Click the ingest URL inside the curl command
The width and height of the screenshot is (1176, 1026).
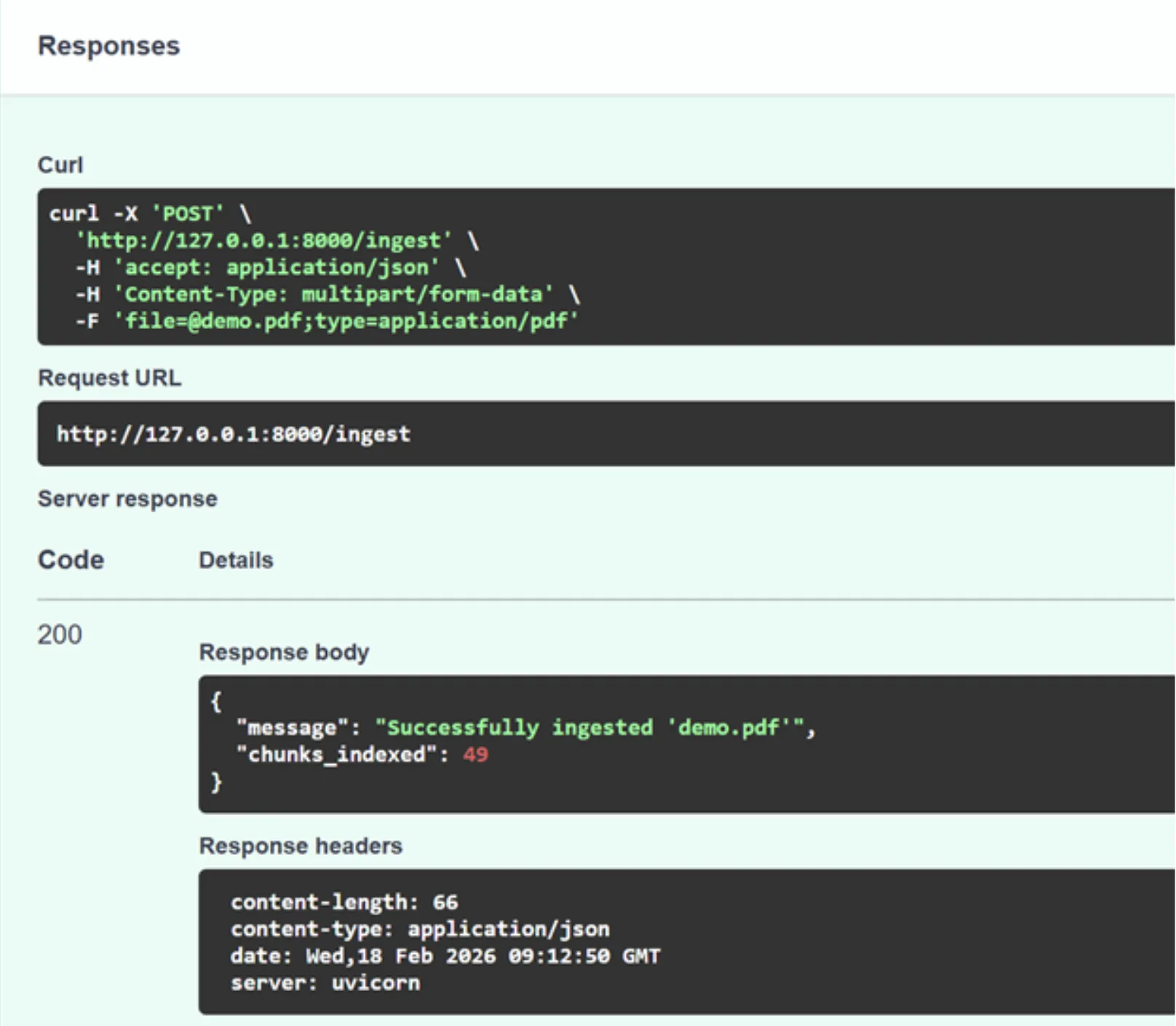pos(263,241)
